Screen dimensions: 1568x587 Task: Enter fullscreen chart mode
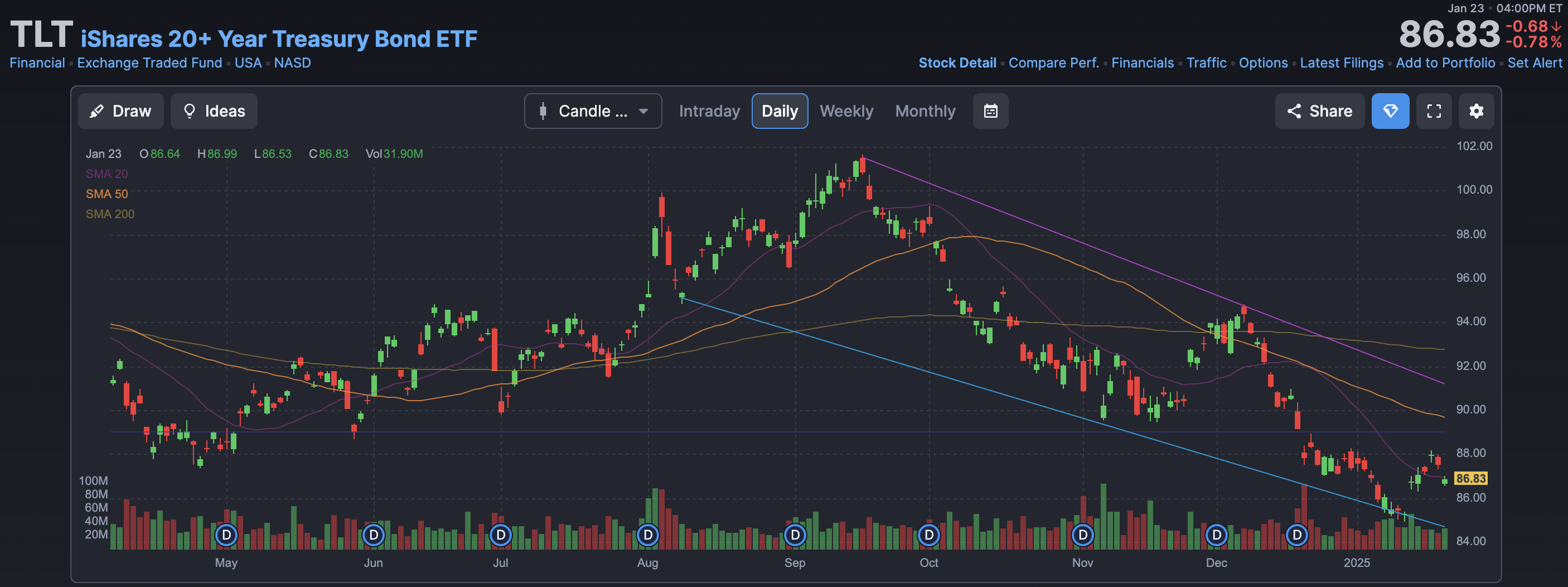point(1434,111)
